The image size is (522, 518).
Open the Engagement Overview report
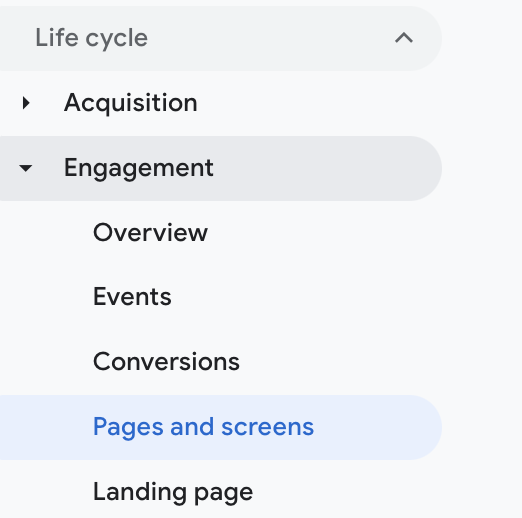tap(150, 232)
